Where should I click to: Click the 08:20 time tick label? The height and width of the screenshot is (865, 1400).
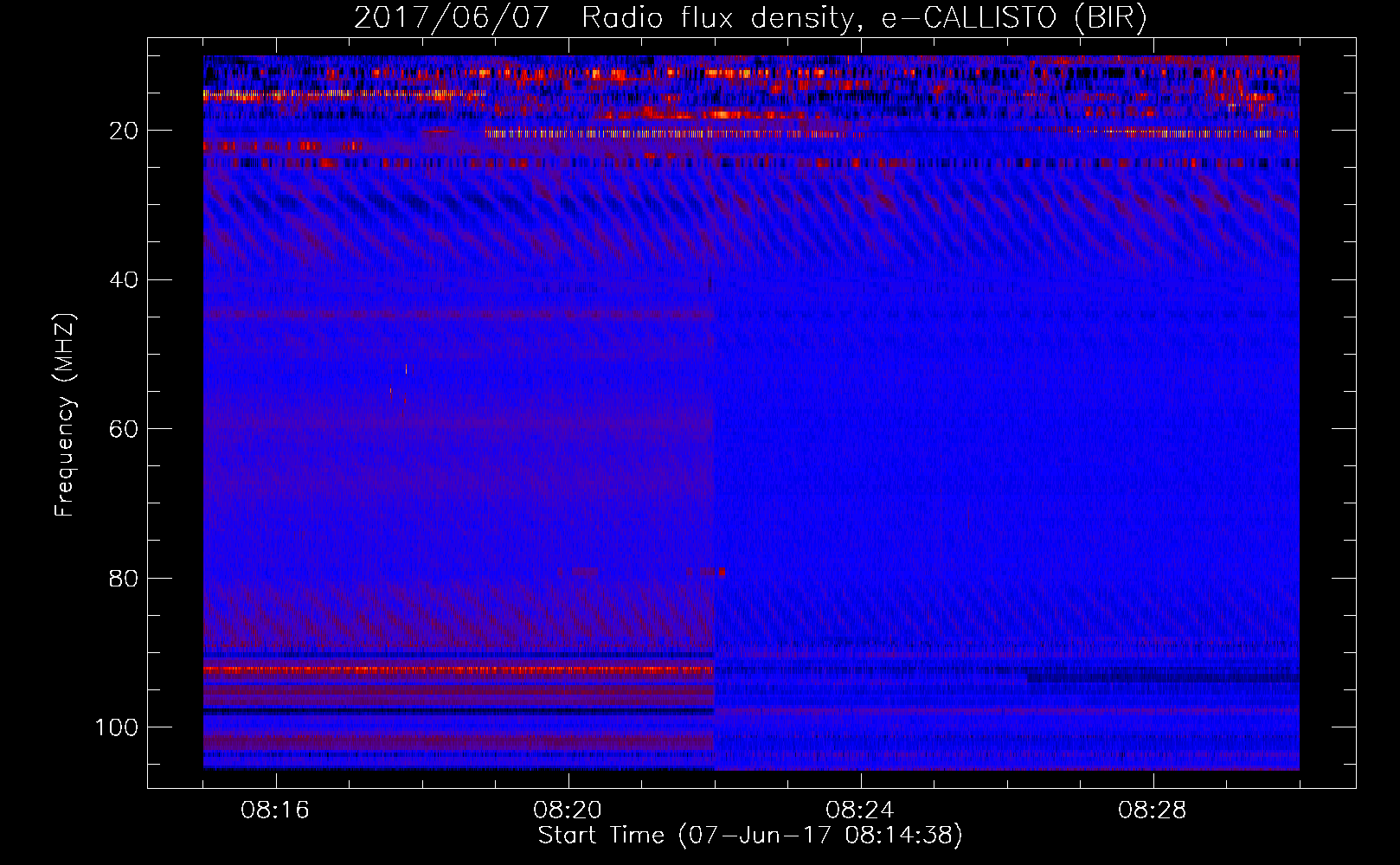tap(568, 811)
